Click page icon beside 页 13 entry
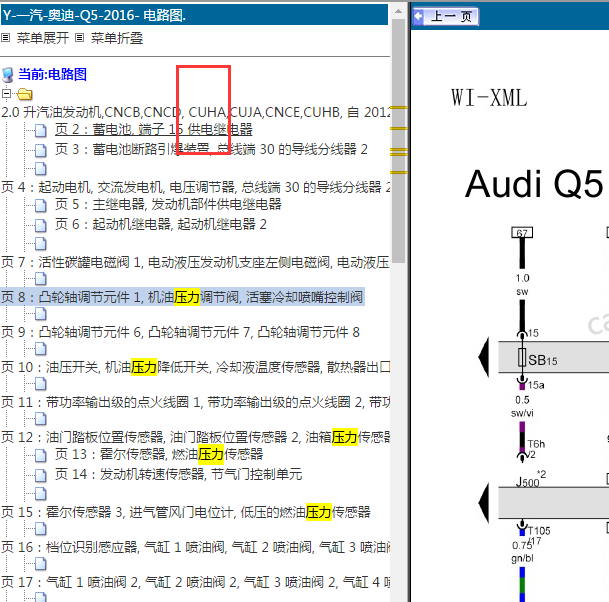 (41, 455)
